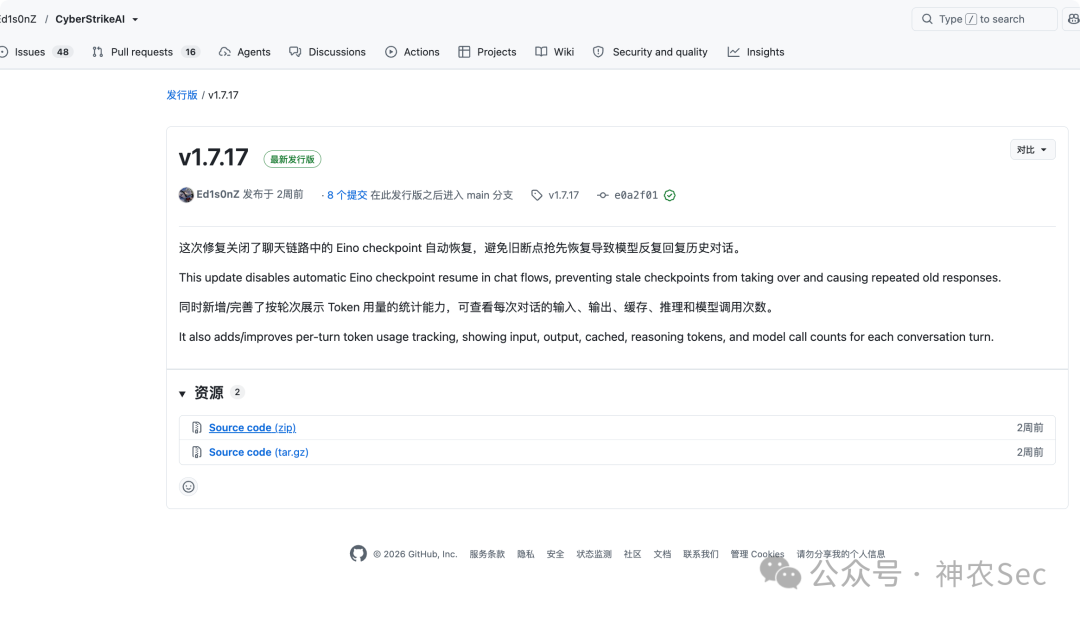Open the 服务条款 footer link
The width and height of the screenshot is (1080, 617).
pyautogui.click(x=487, y=554)
